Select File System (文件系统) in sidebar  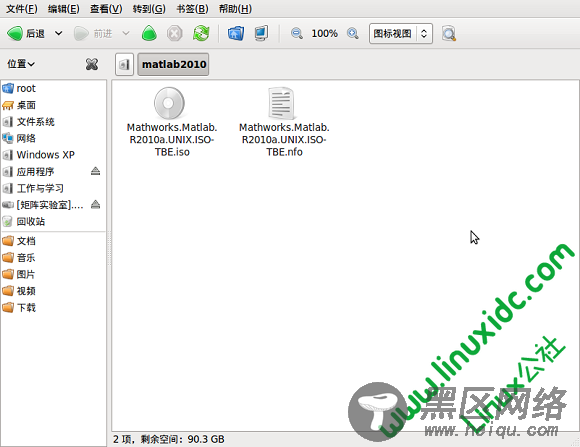pyautogui.click(x=53, y=122)
